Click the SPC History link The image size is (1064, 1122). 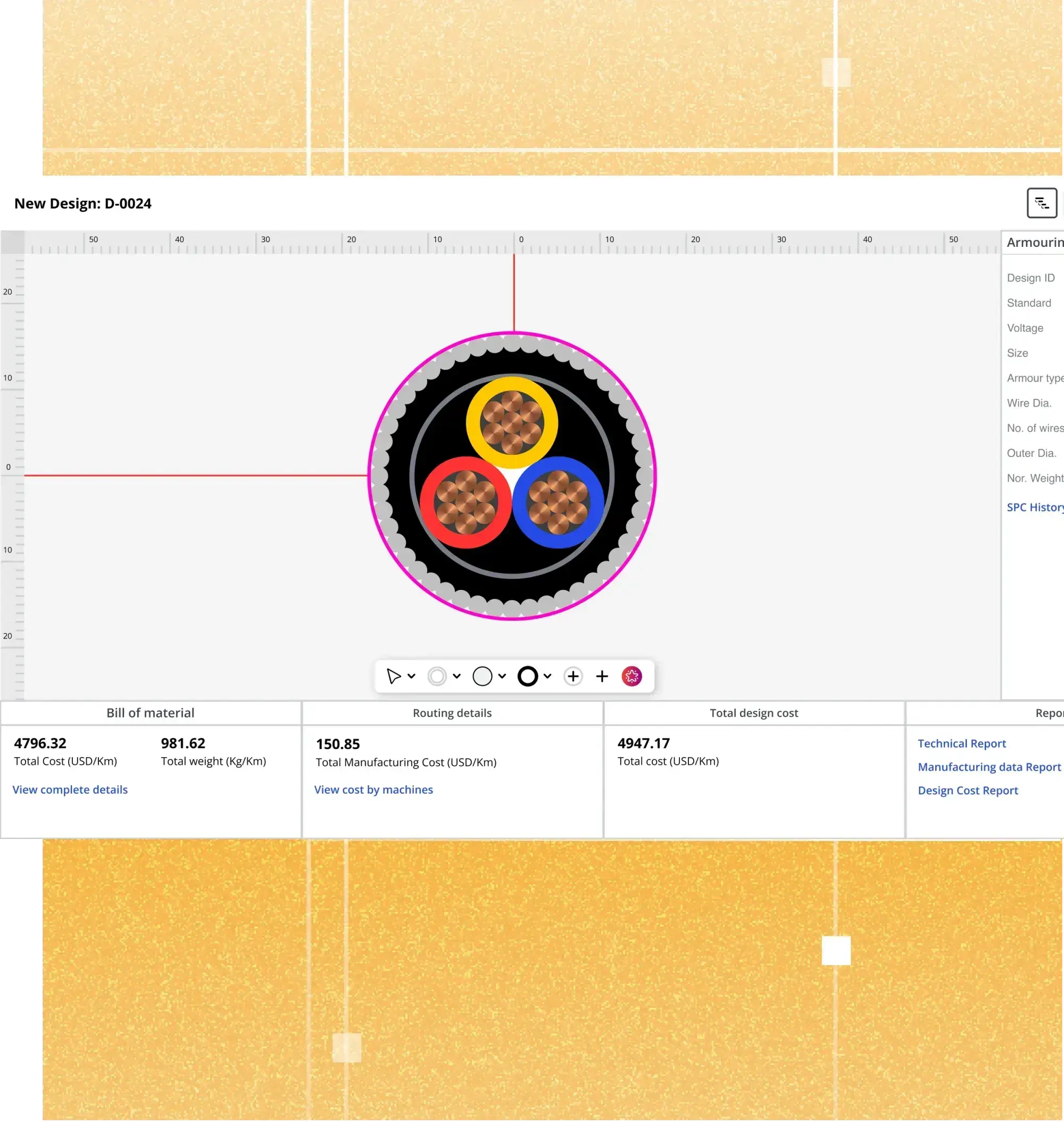coord(1034,507)
